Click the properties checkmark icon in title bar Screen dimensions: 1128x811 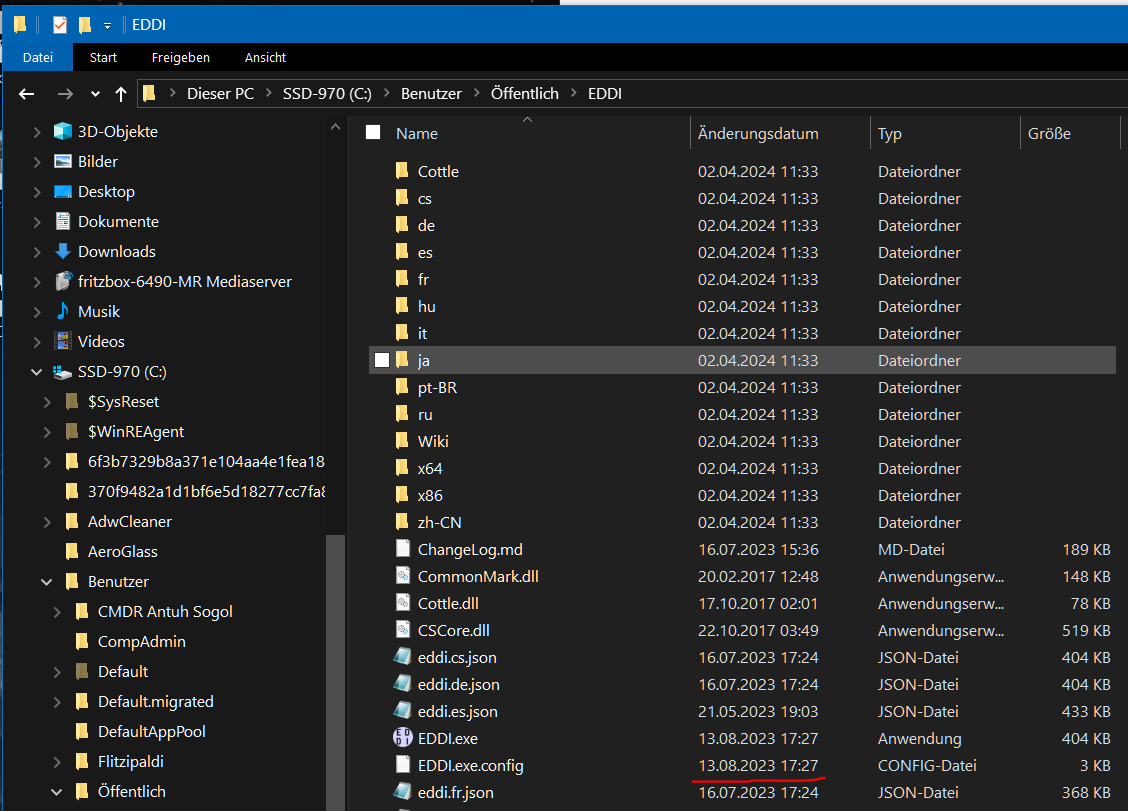[x=60, y=25]
